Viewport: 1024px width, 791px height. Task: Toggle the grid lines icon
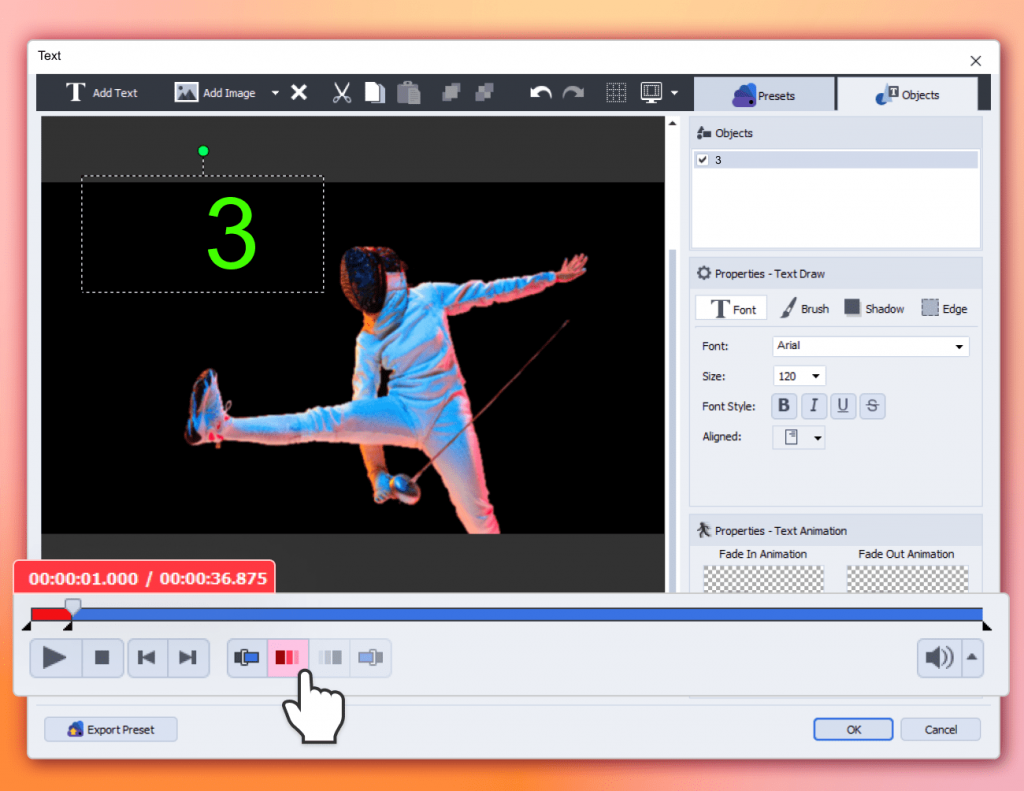pos(617,93)
